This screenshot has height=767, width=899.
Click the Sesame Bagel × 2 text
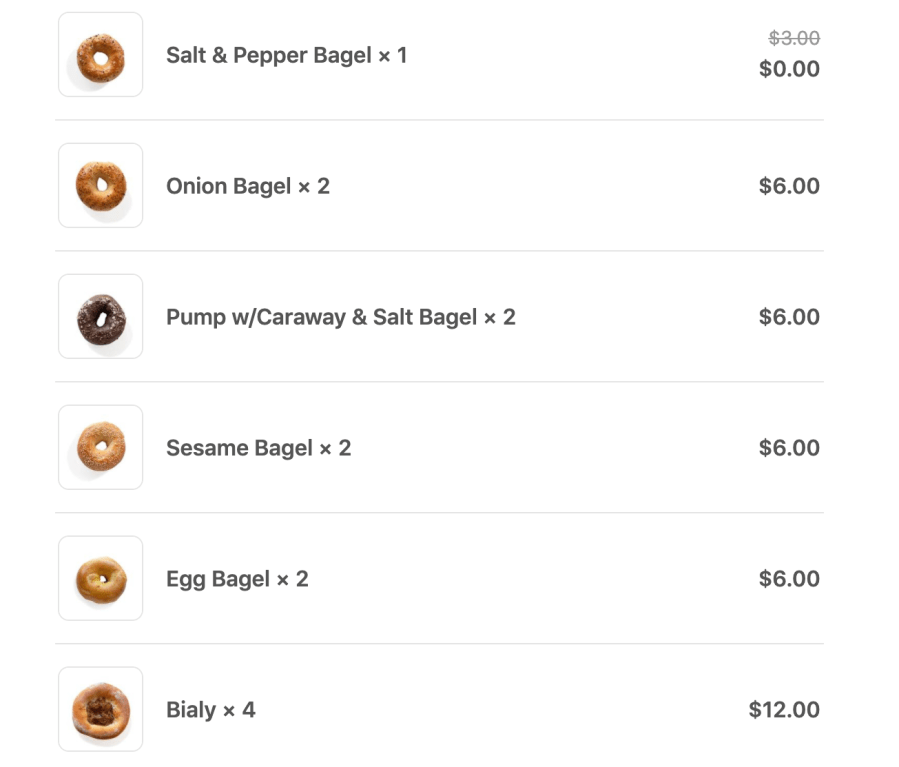click(258, 448)
